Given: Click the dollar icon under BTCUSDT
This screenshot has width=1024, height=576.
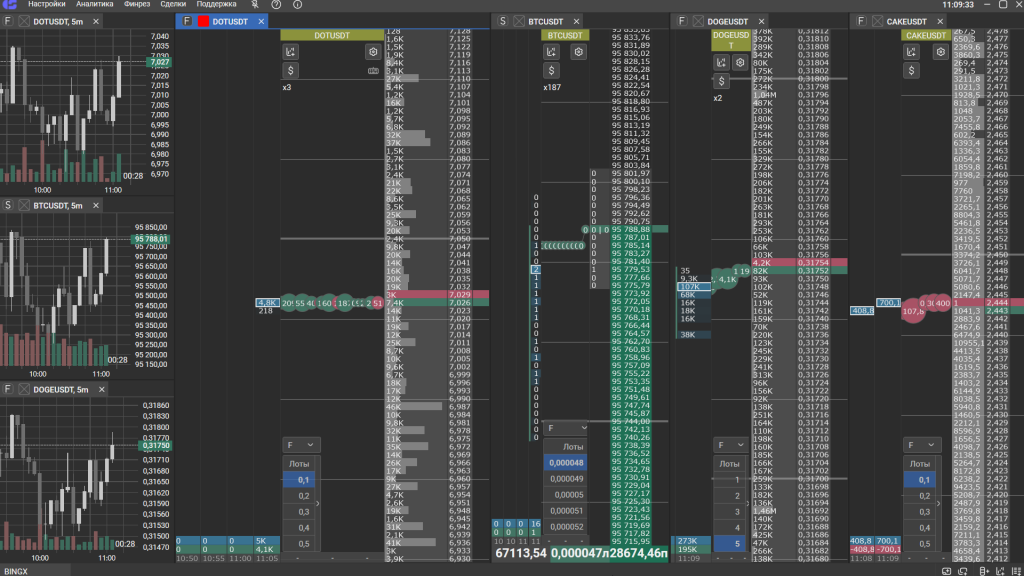Looking at the screenshot, I should 551,70.
